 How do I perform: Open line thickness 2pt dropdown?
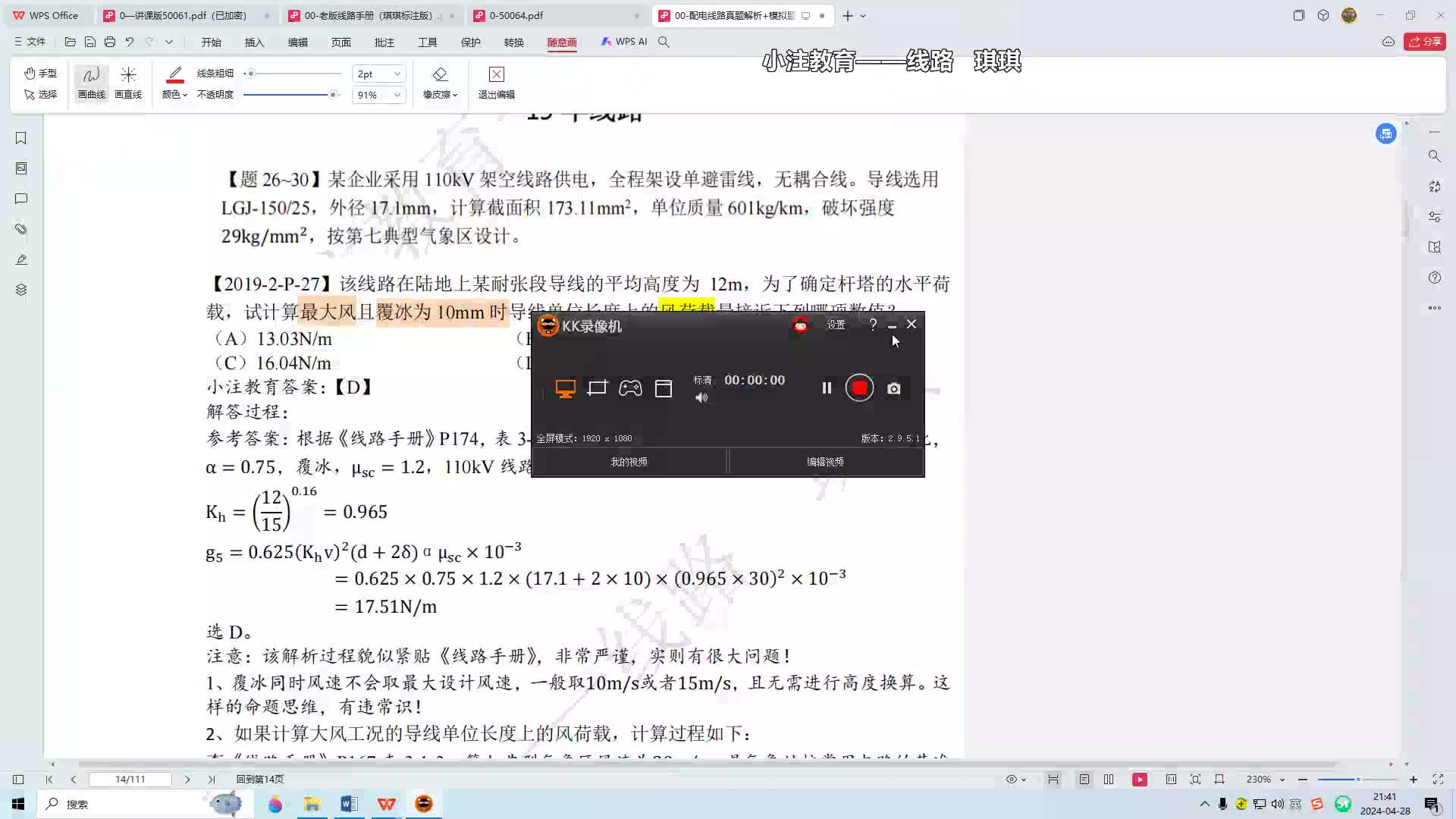396,74
